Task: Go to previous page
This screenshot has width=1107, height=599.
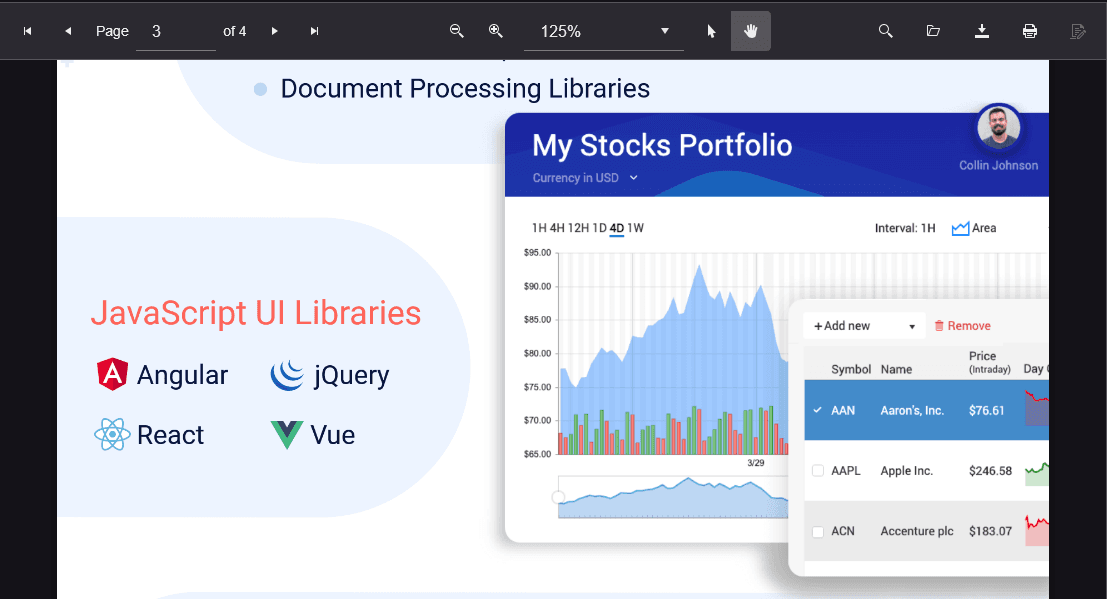Action: click(68, 31)
